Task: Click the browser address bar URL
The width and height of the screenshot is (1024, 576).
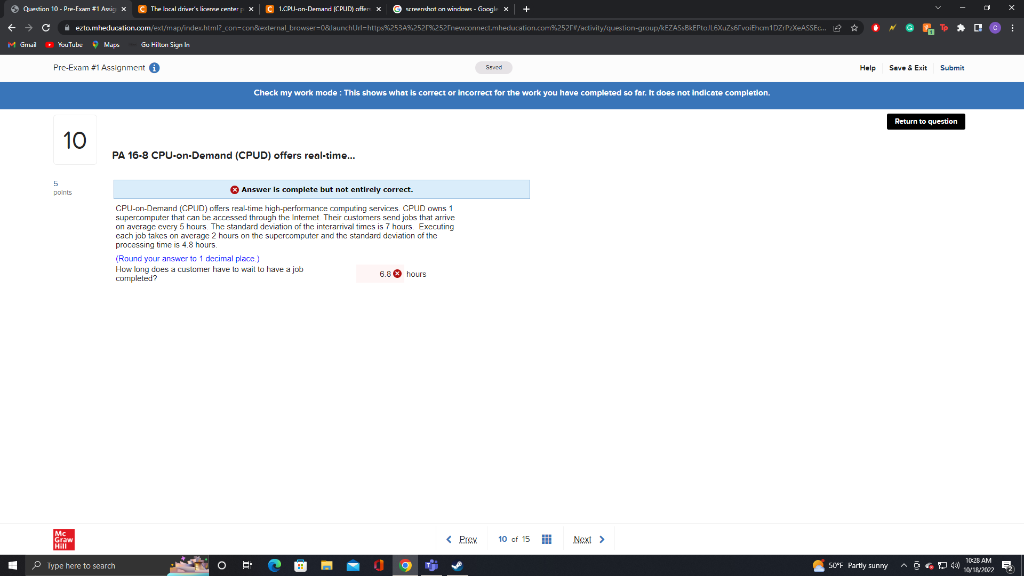Action: click(449, 28)
